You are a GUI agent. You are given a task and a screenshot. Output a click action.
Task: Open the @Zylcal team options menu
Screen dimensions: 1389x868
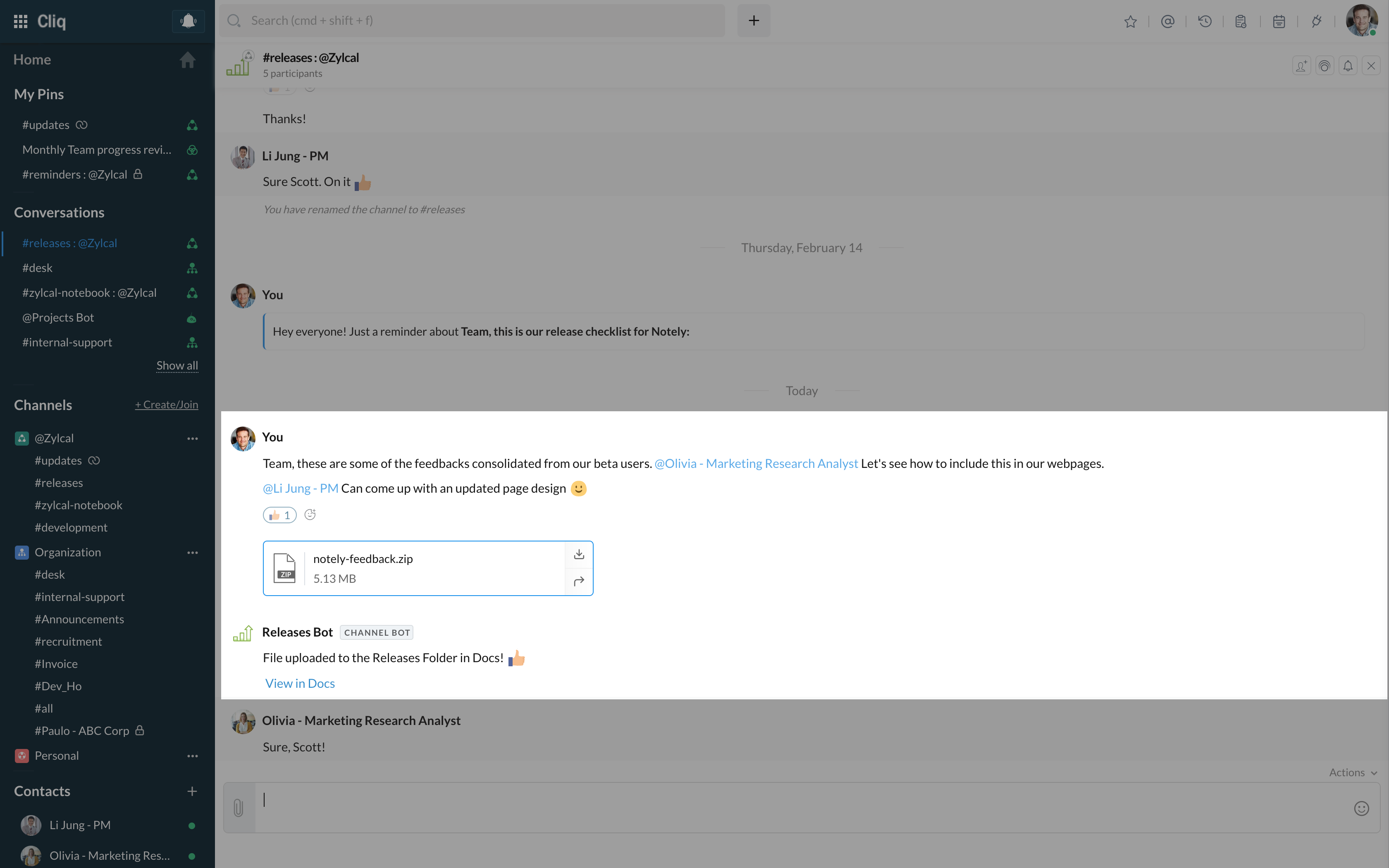tap(192, 439)
